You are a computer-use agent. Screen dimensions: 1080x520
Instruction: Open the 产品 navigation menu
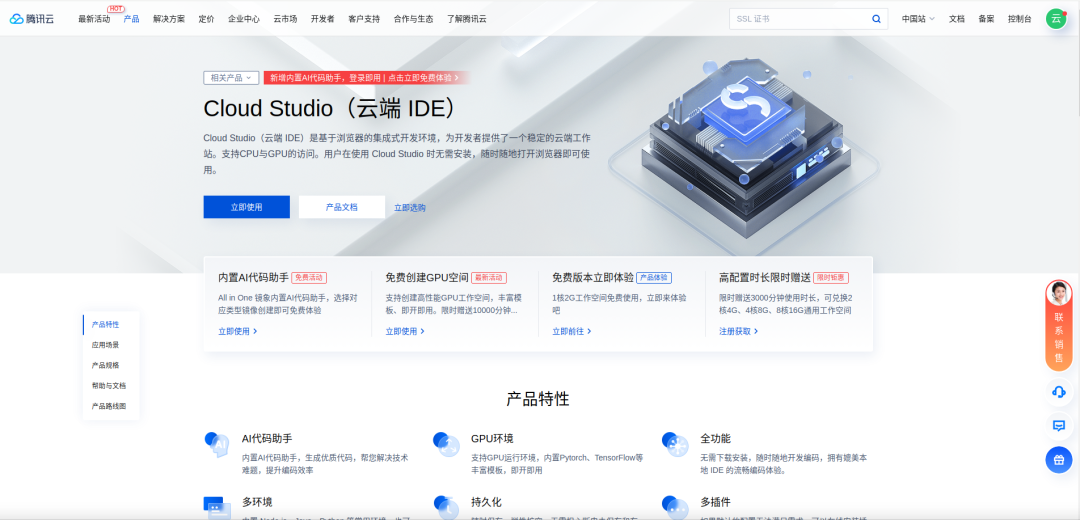coord(132,19)
